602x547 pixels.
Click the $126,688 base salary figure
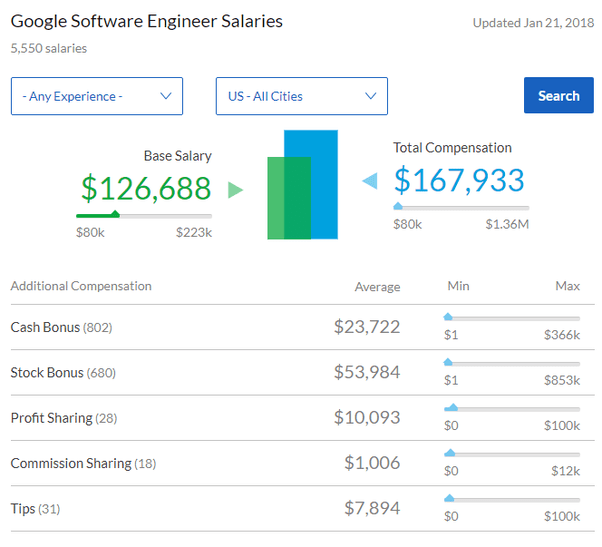point(146,188)
